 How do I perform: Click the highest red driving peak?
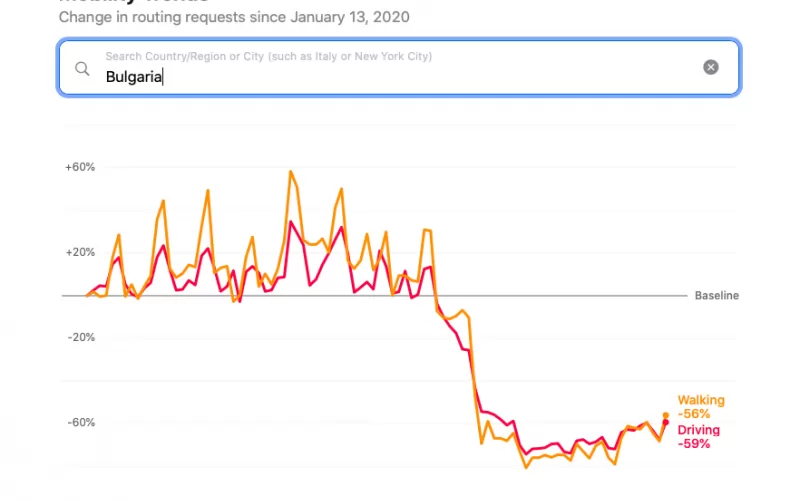tap(291, 222)
